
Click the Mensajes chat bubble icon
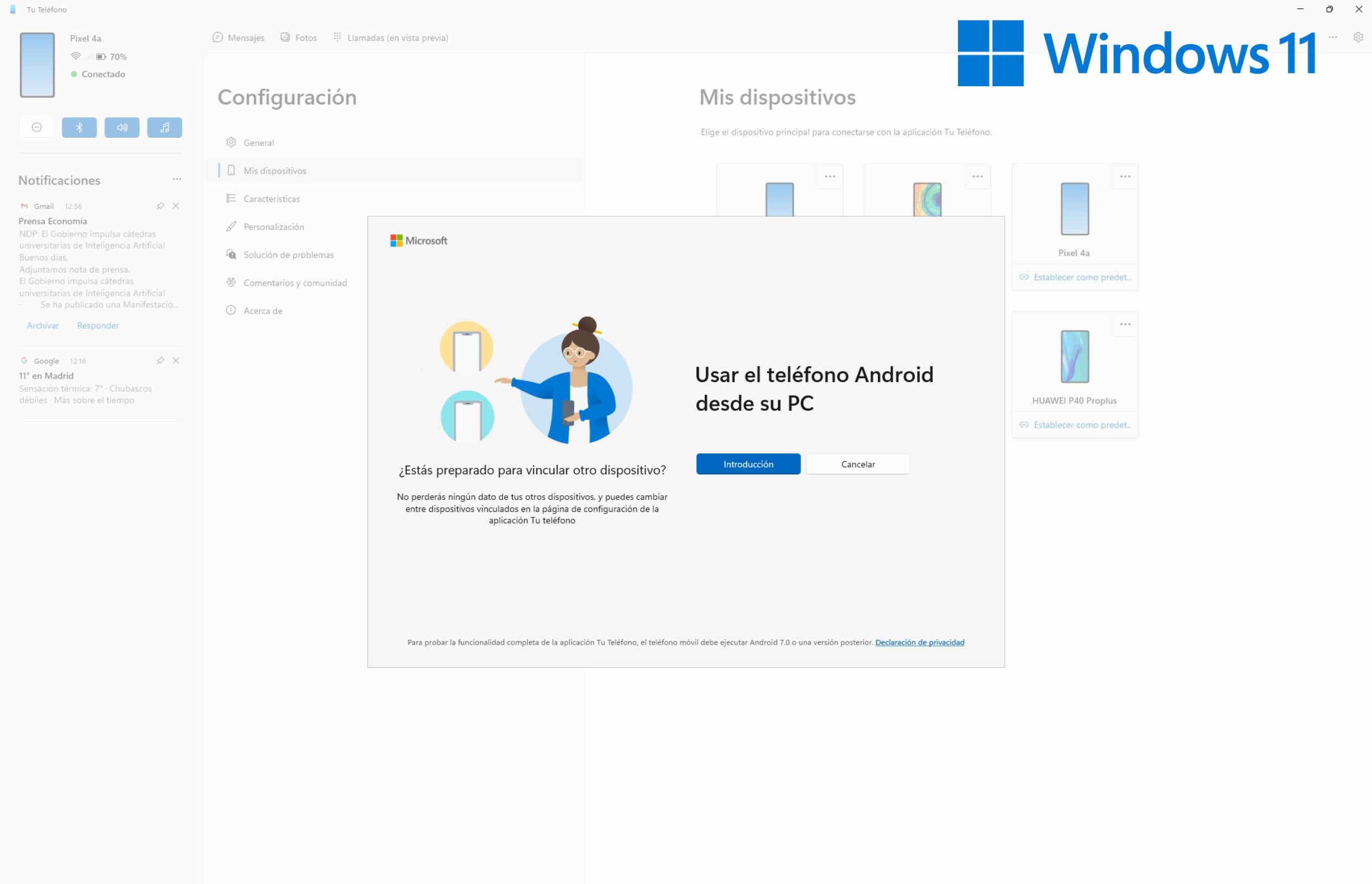pos(217,37)
